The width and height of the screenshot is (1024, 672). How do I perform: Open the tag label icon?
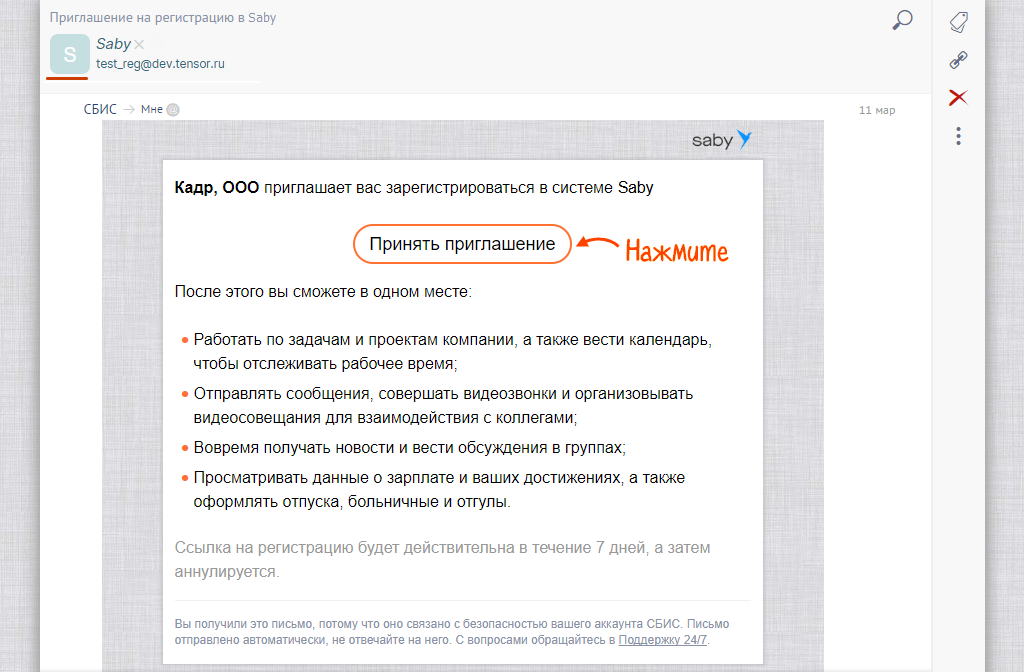coord(958,22)
